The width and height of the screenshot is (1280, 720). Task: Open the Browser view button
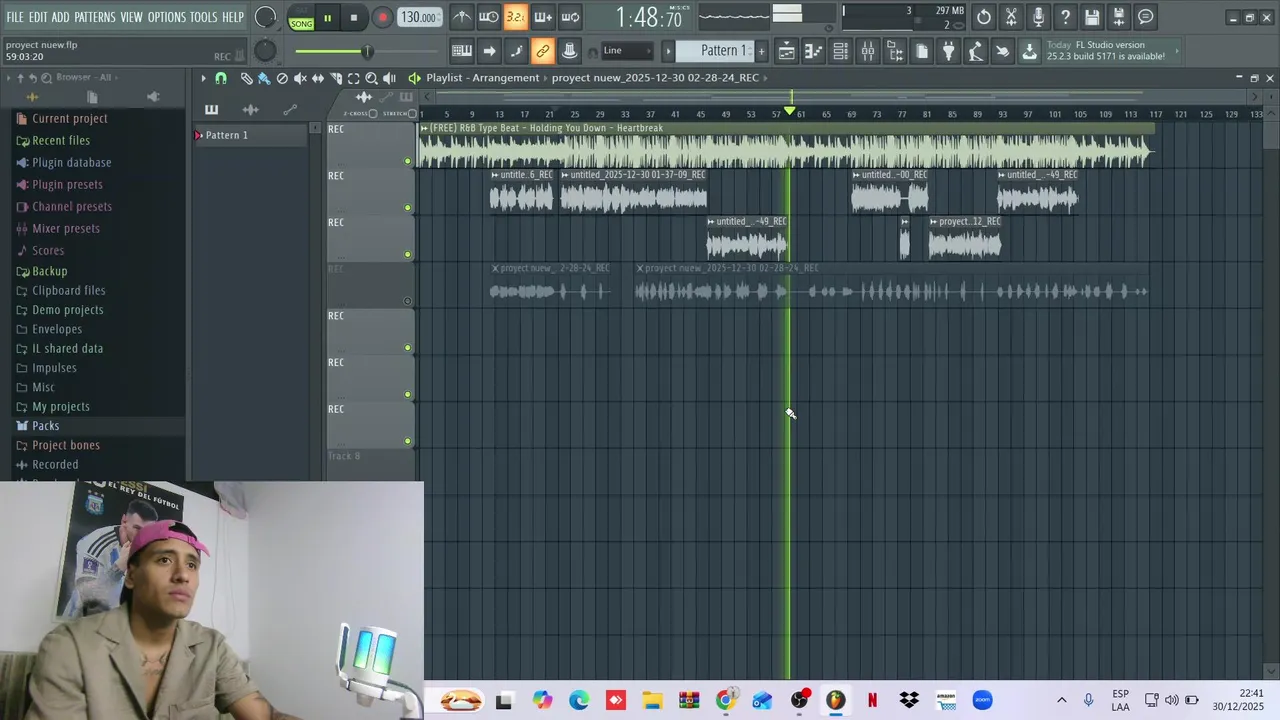[x=895, y=51]
